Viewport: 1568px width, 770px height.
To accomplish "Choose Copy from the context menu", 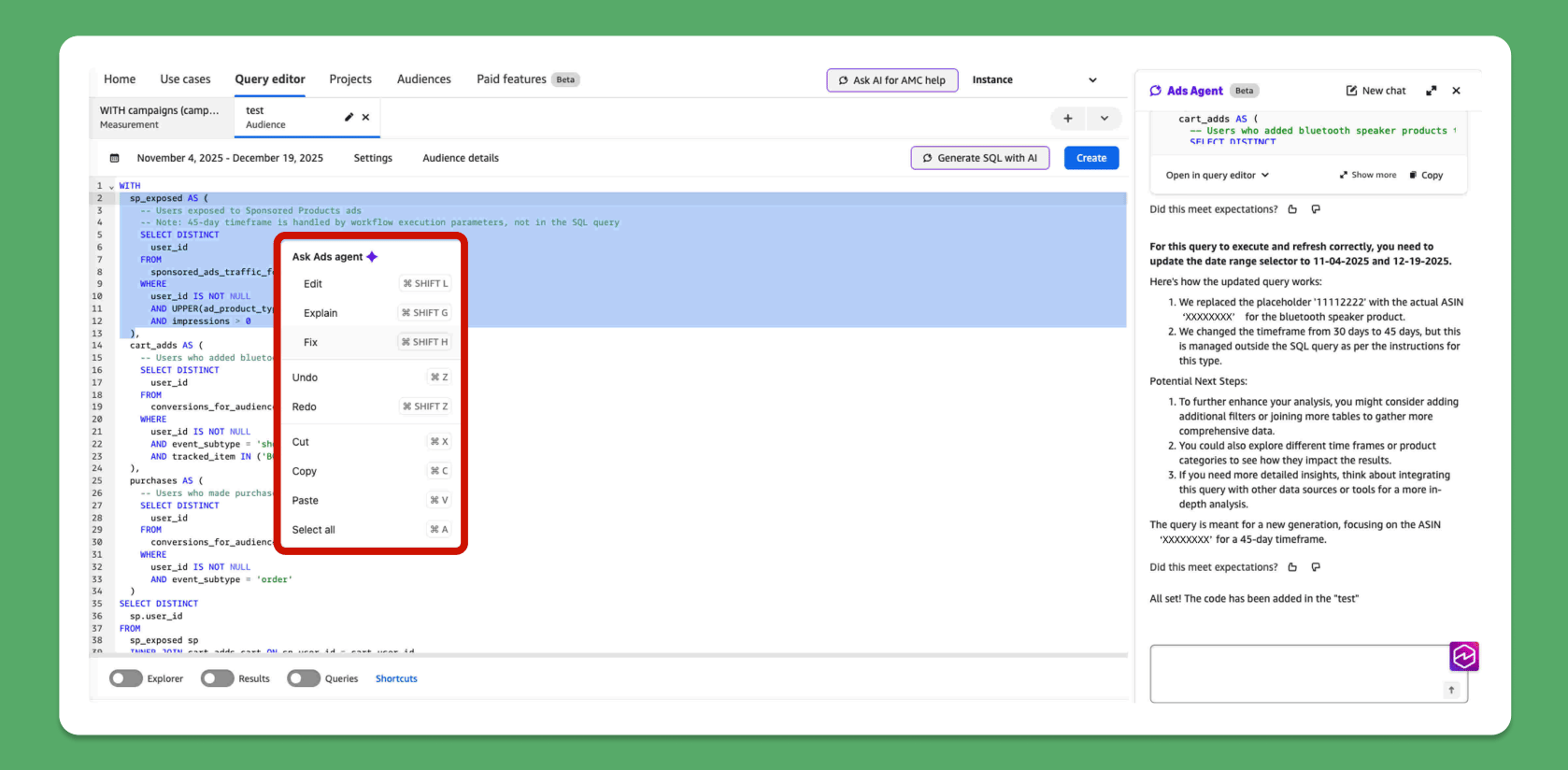I will [x=371, y=471].
